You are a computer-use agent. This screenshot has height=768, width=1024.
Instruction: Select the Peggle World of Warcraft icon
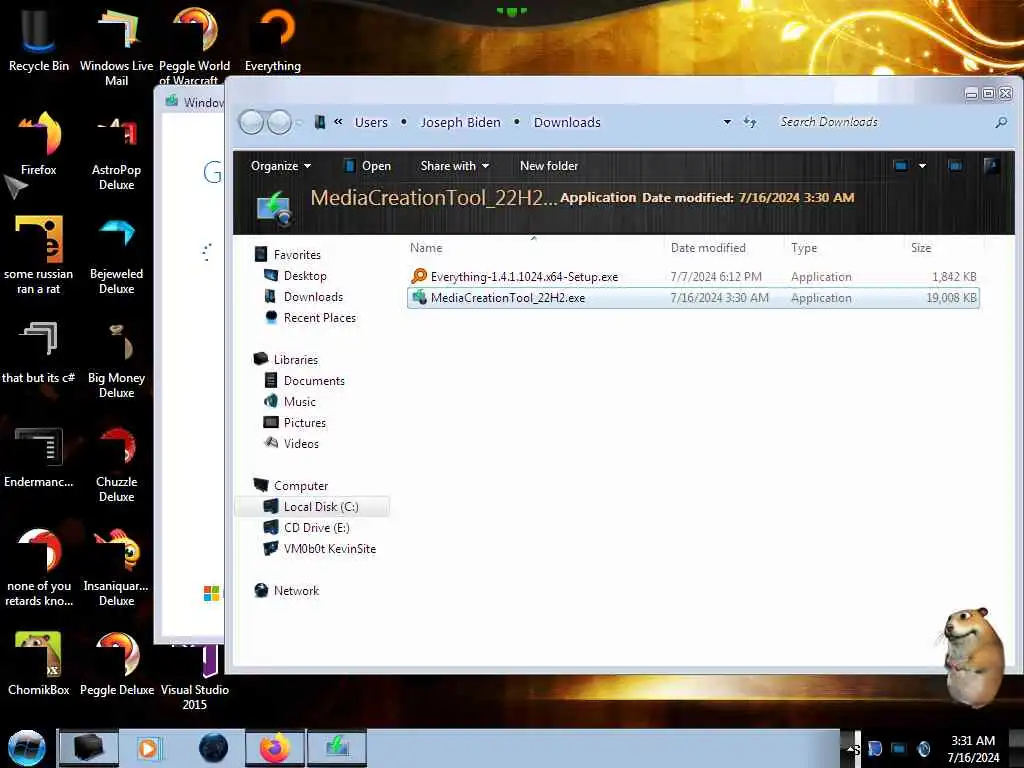[194, 46]
